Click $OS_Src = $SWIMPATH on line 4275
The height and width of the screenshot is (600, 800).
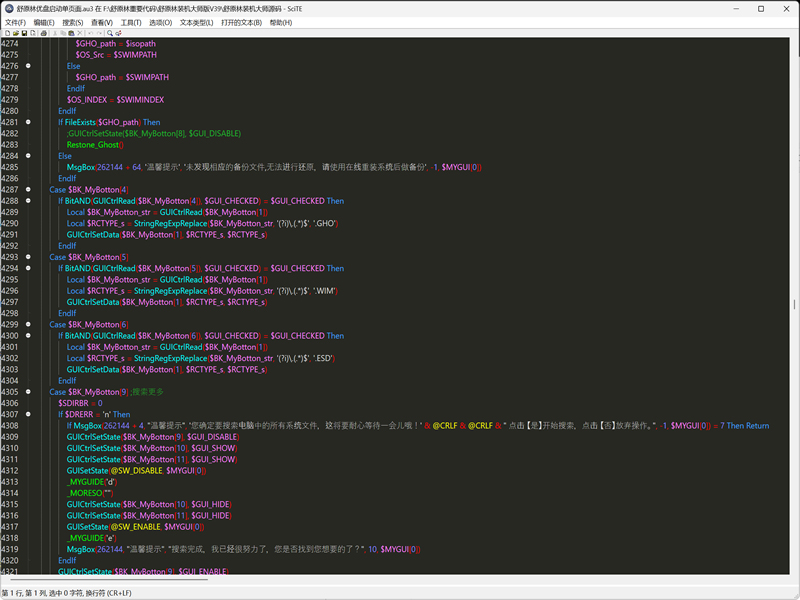click(x=116, y=55)
